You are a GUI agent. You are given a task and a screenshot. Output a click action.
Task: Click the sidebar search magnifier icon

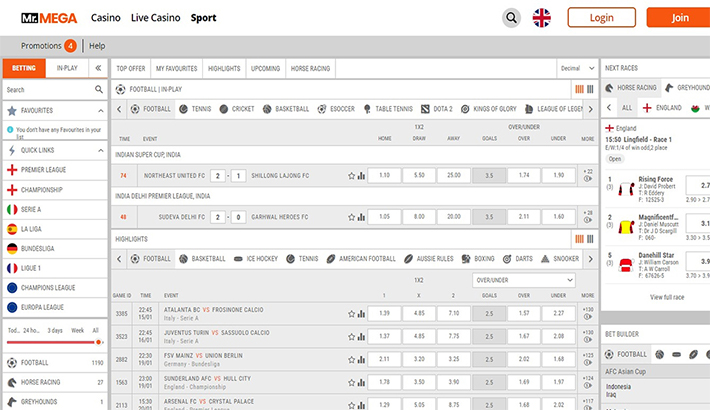tap(99, 89)
